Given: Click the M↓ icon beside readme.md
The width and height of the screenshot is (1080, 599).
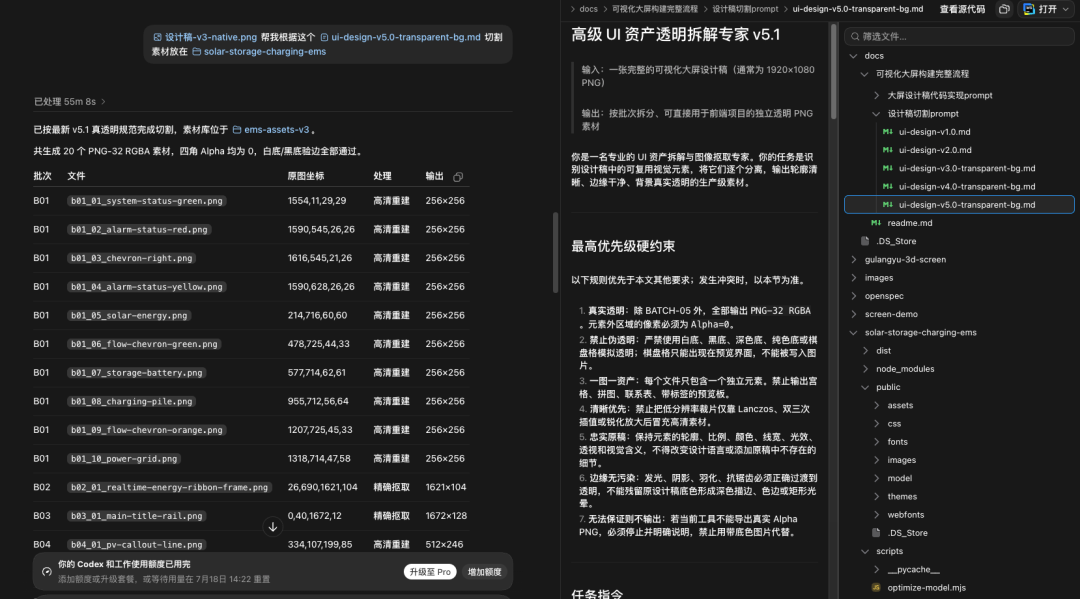Looking at the screenshot, I should click(x=876, y=223).
